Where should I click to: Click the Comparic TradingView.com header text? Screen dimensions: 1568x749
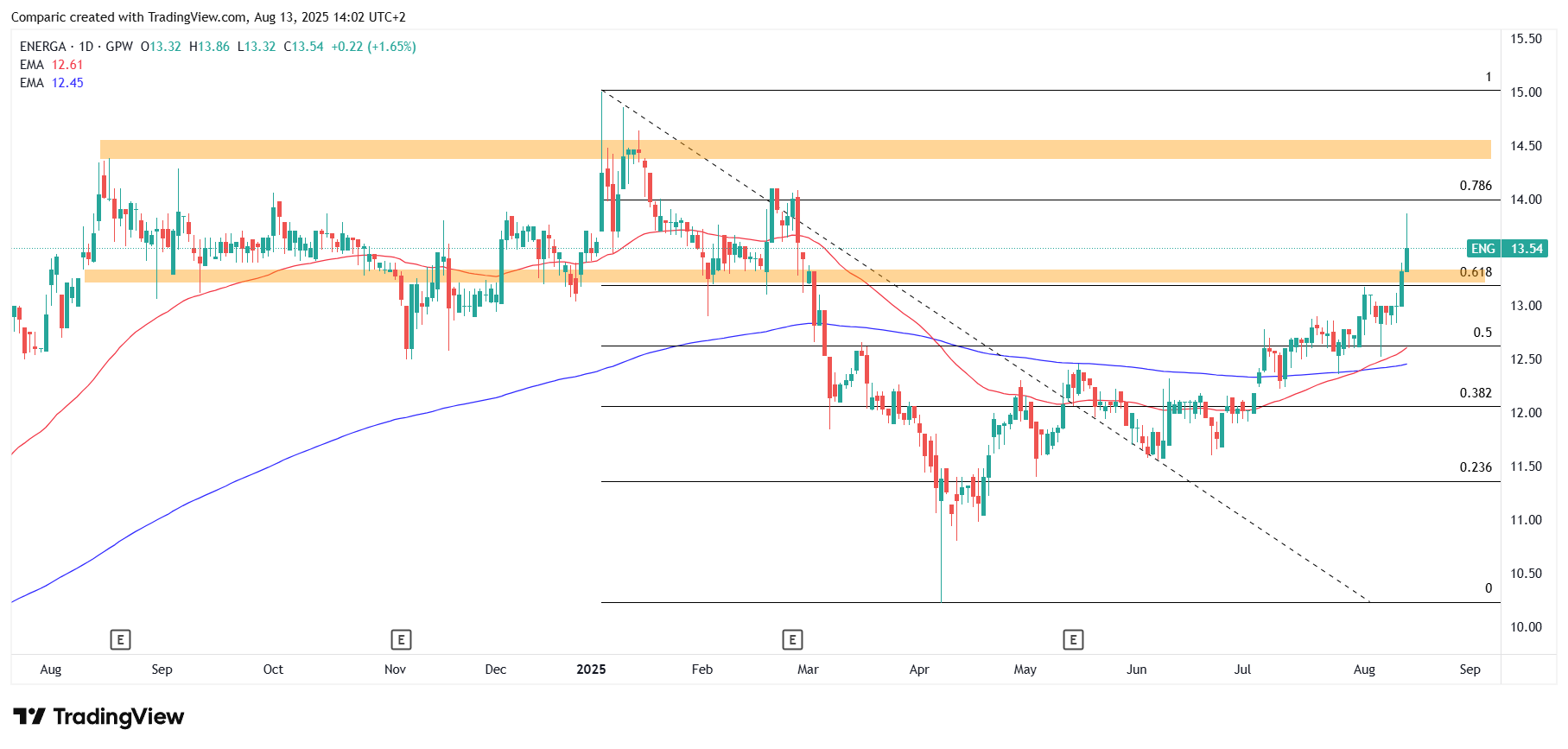[x=207, y=17]
